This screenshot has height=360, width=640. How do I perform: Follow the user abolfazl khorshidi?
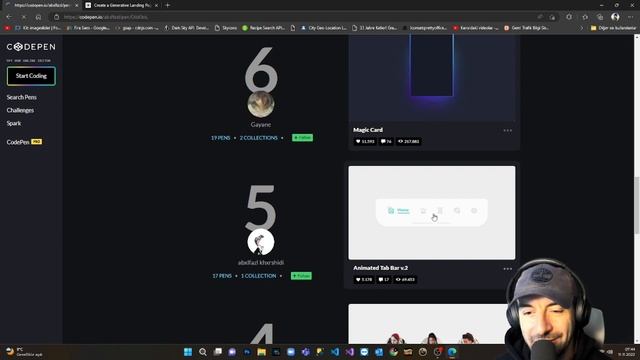pyautogui.click(x=301, y=276)
